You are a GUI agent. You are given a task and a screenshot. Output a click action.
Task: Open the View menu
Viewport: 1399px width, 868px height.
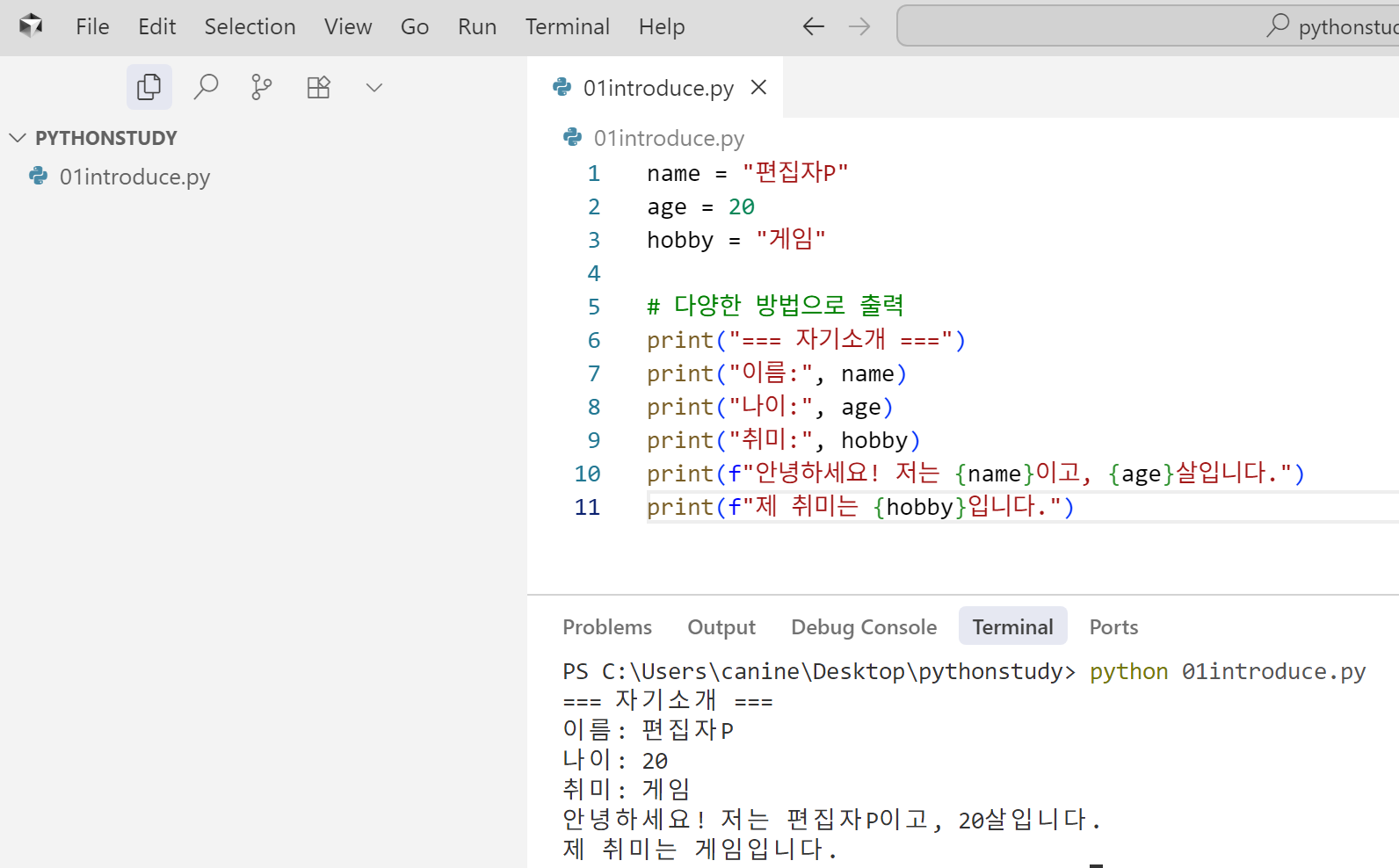348,26
